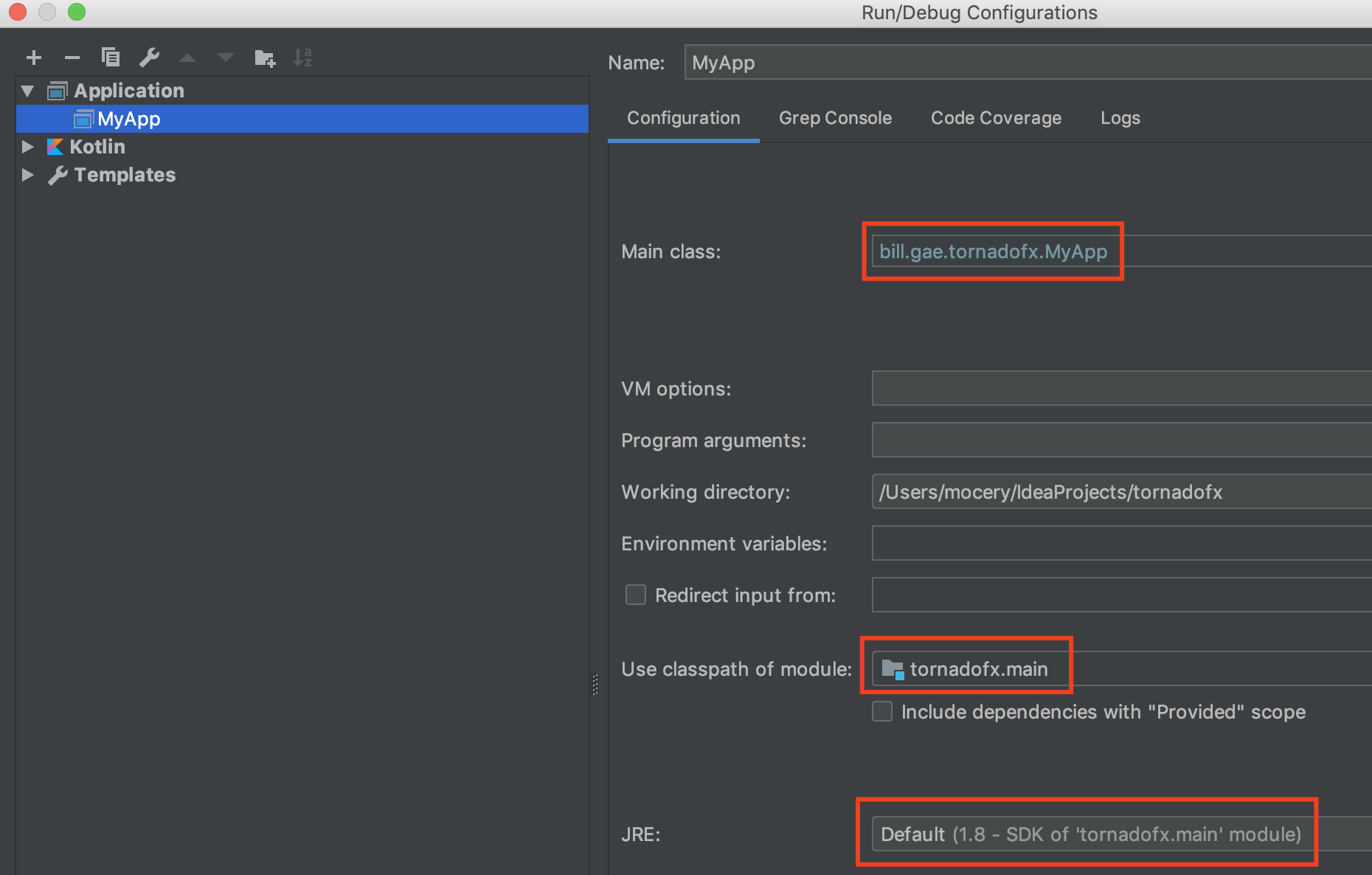This screenshot has height=875, width=1372.
Task: Click the Copy Configuration icon
Action: (111, 57)
